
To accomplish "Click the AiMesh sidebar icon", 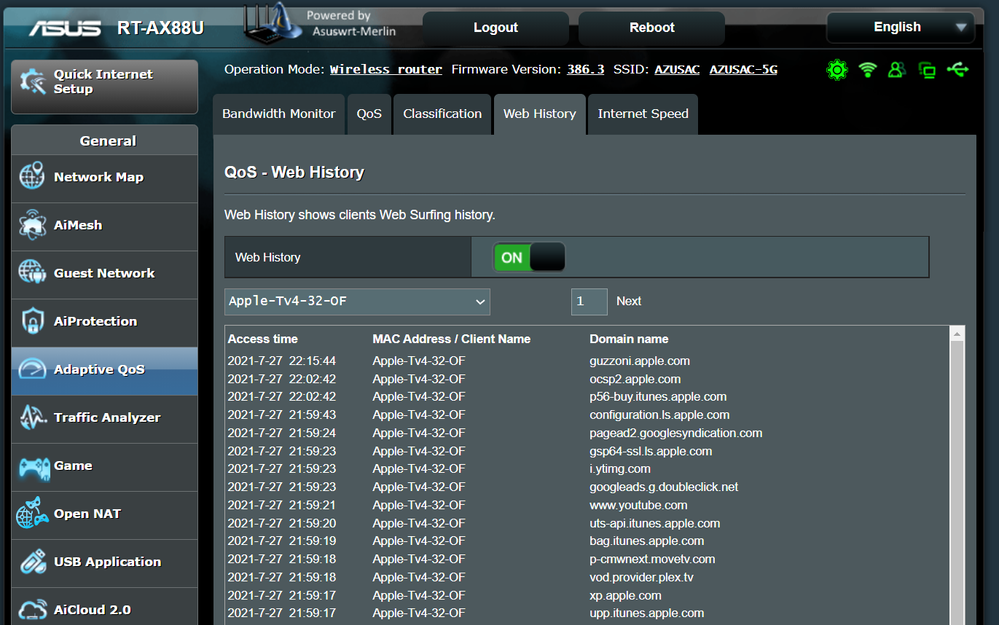I will click(32, 224).
